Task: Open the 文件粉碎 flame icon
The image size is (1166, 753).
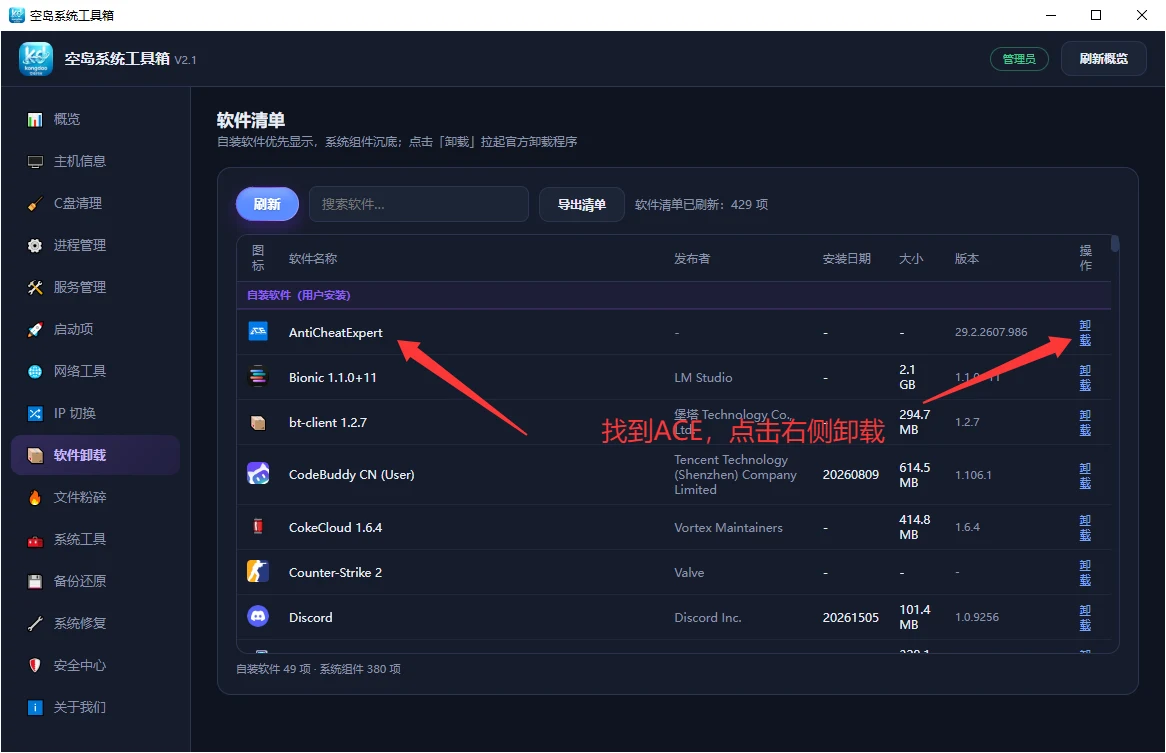Action: click(x=35, y=497)
